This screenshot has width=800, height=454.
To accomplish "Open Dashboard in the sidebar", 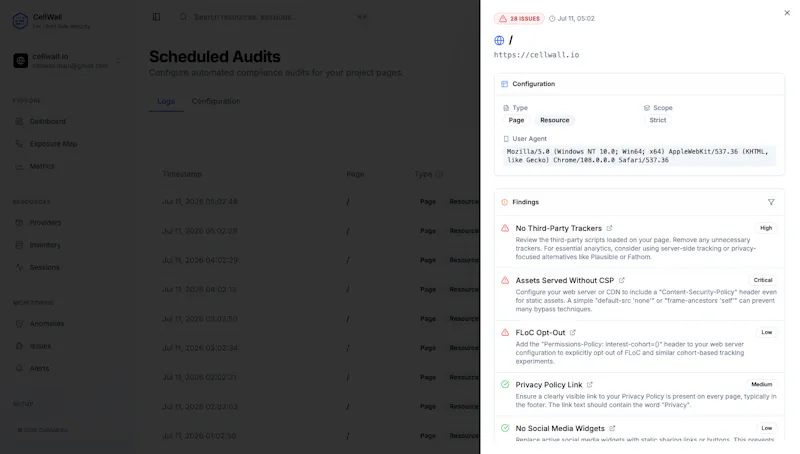I will point(47,121).
